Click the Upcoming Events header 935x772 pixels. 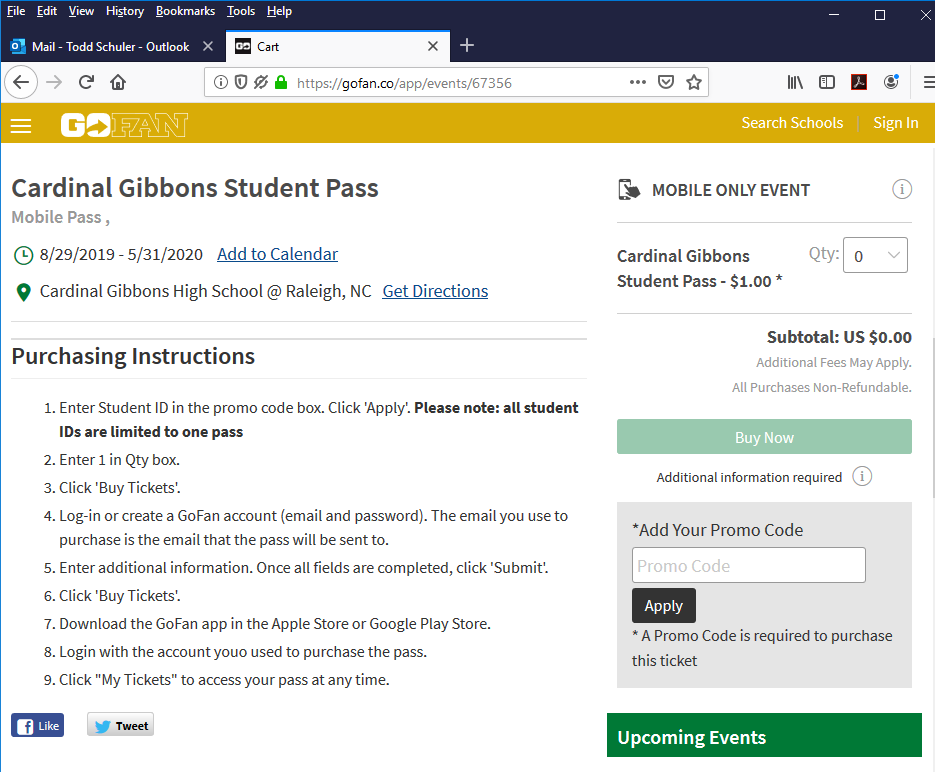[x=764, y=735]
